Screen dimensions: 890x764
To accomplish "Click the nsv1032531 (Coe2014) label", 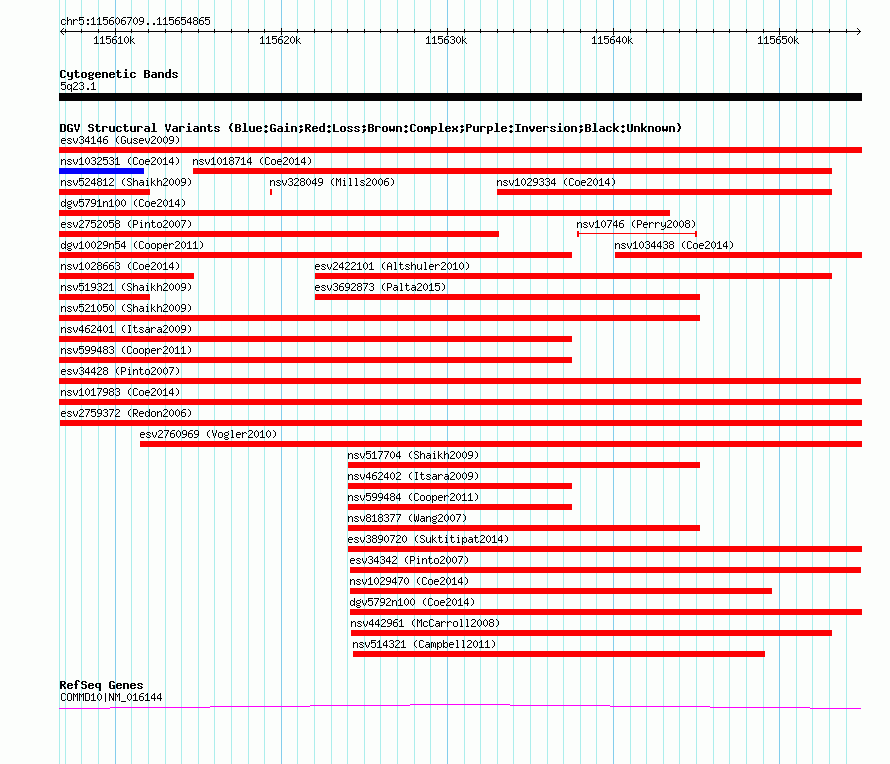I will pos(120,161).
